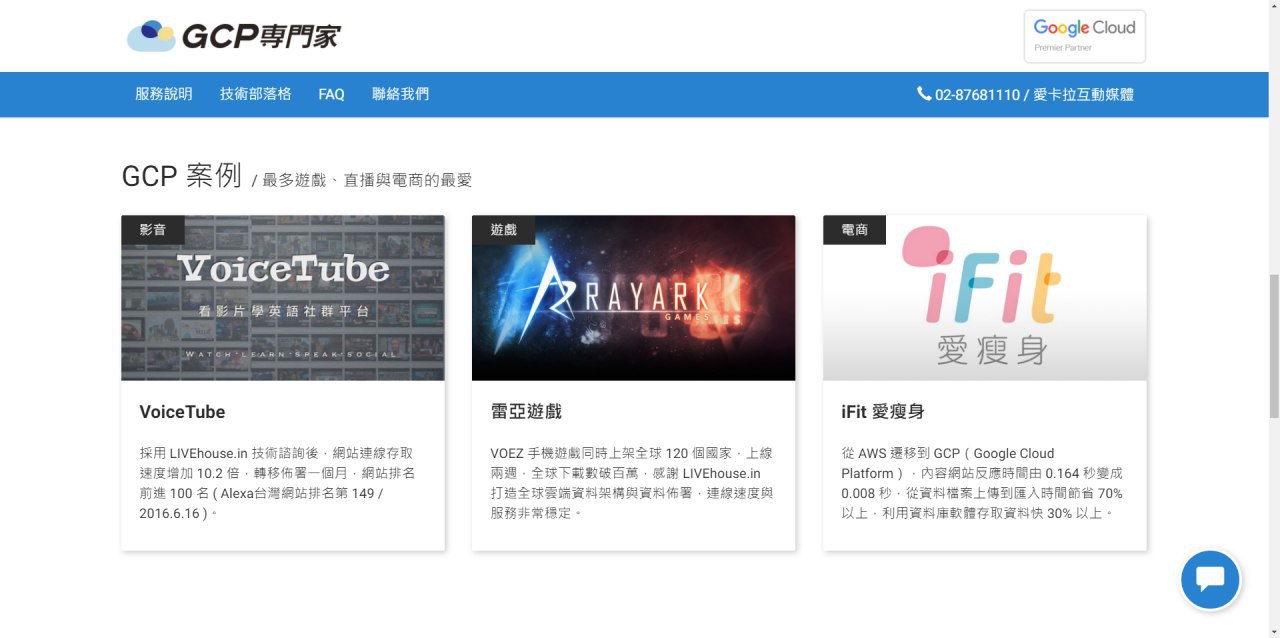Click the 02-87681110 phone number link
The height and width of the screenshot is (638, 1280).
coord(977,95)
